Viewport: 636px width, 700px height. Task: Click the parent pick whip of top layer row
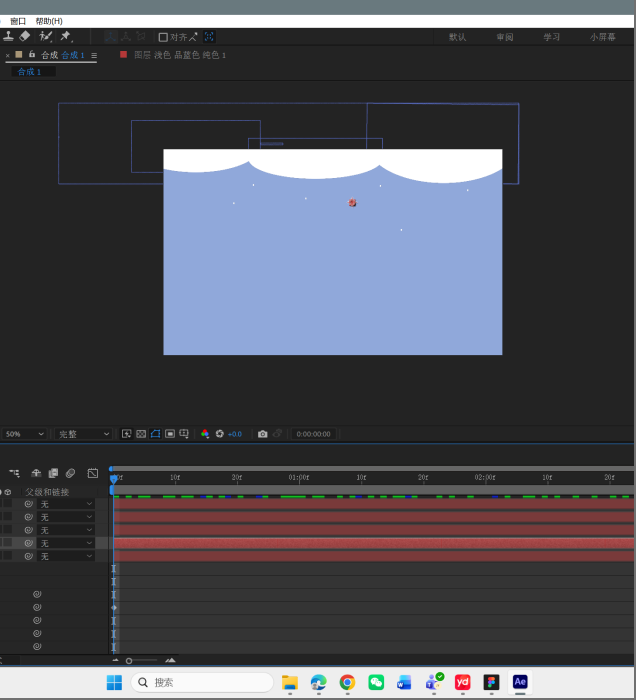pos(29,504)
